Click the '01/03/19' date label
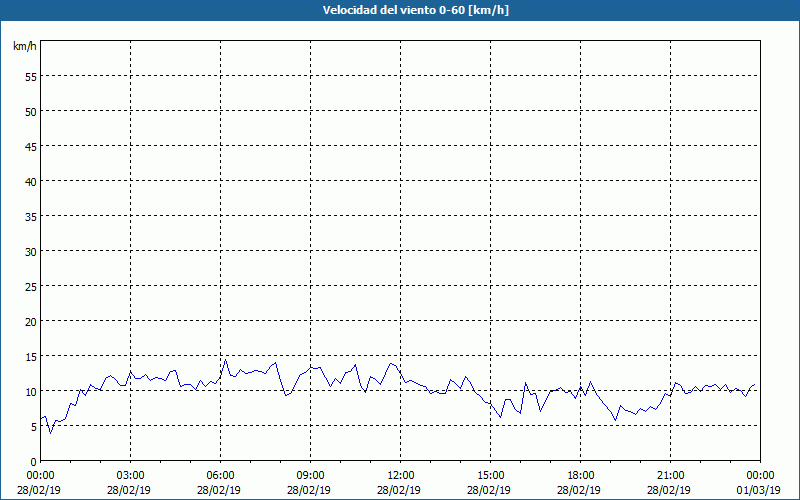 pos(758,490)
